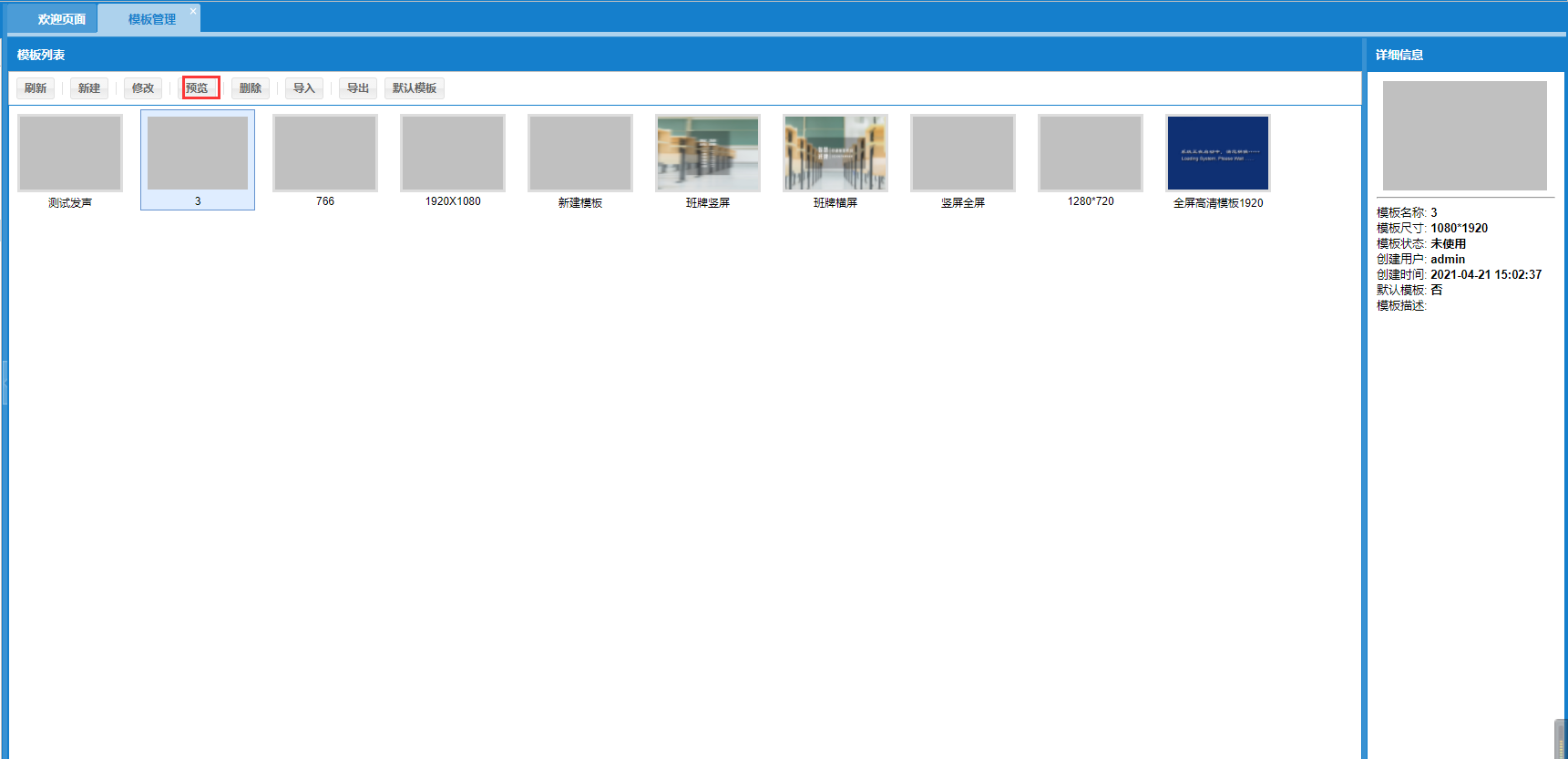Click the 测试发声 template label
Image resolution: width=1568 pixels, height=759 pixels.
(x=70, y=203)
